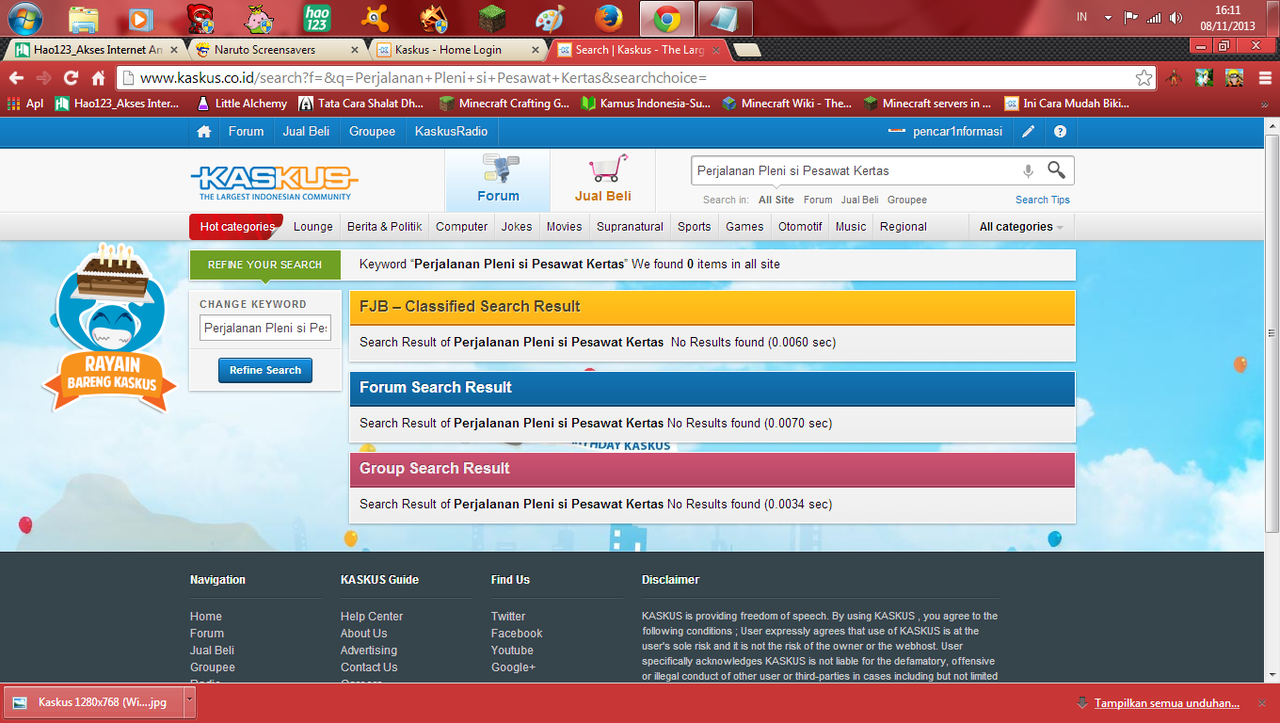The width and height of the screenshot is (1280, 723).
Task: Bookmark page with the star icon
Action: click(1144, 78)
